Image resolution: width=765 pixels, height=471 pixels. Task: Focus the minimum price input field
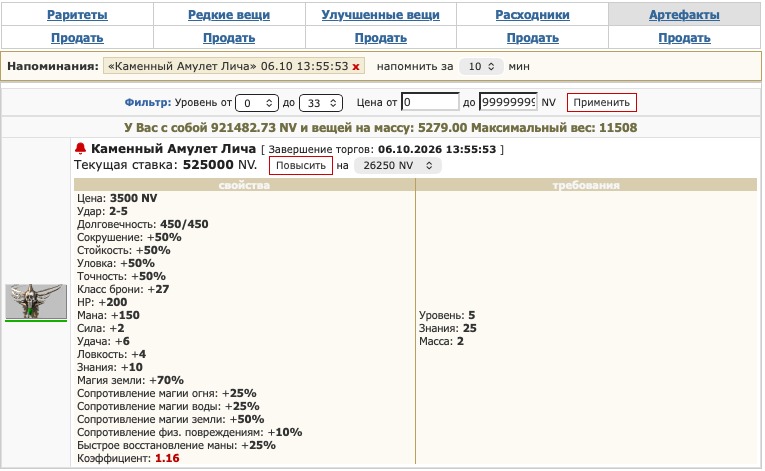pos(430,102)
